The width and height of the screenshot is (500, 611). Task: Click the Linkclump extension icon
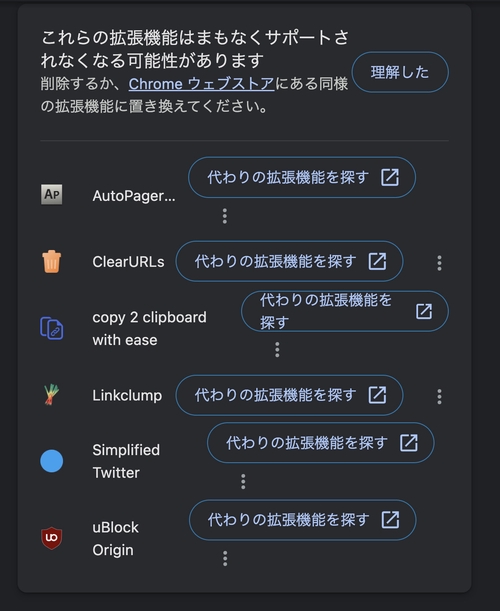[51, 395]
